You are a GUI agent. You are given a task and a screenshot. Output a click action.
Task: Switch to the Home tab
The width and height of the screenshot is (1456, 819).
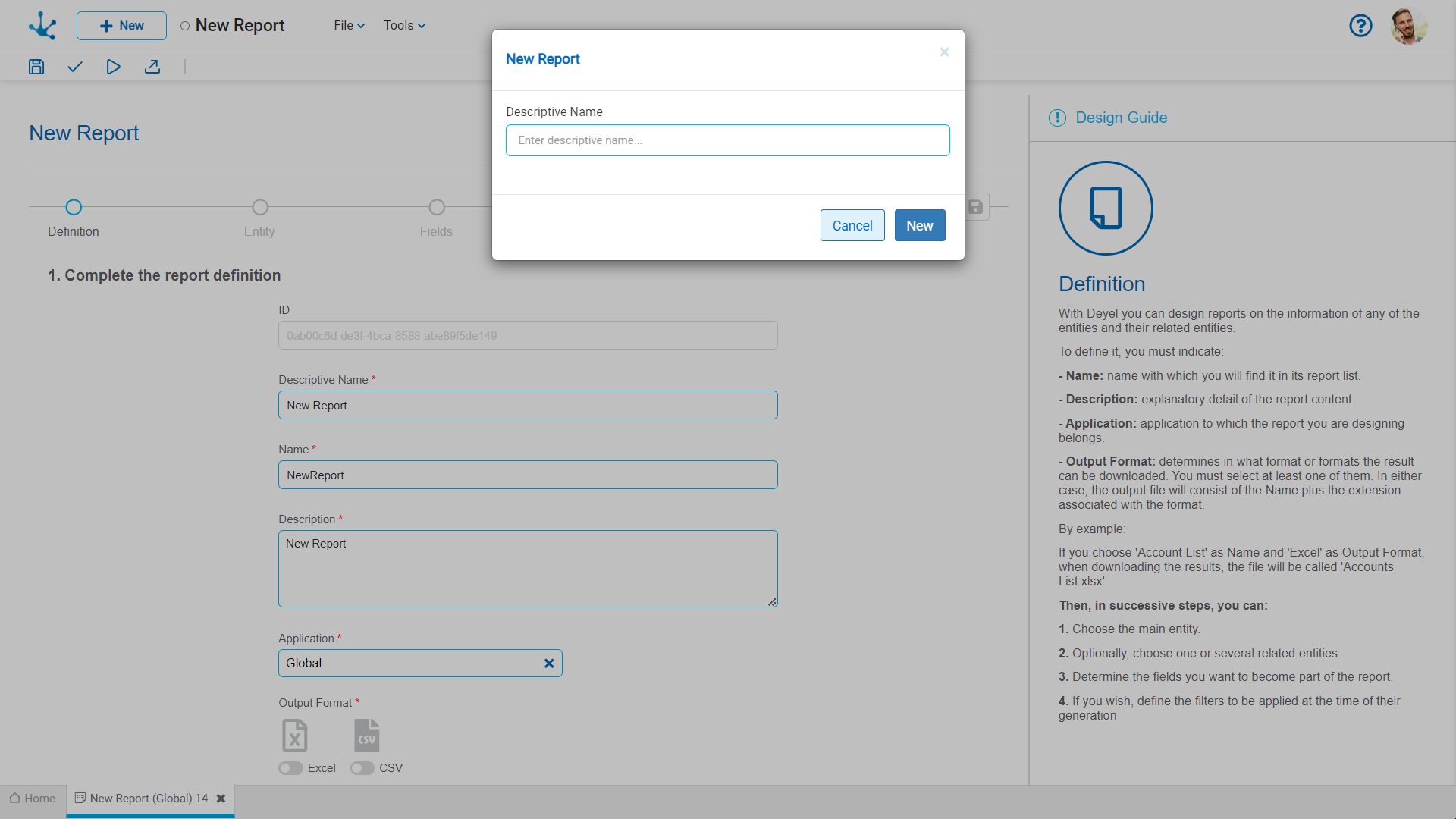click(x=33, y=799)
